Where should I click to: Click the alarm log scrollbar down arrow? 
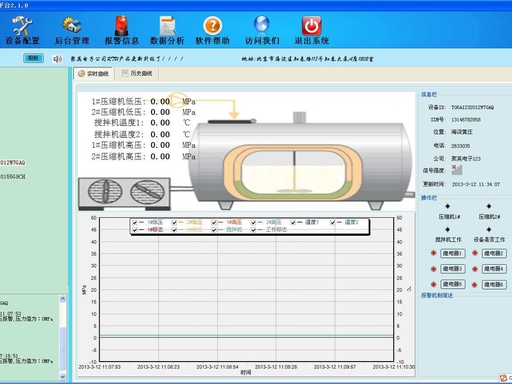63,376
